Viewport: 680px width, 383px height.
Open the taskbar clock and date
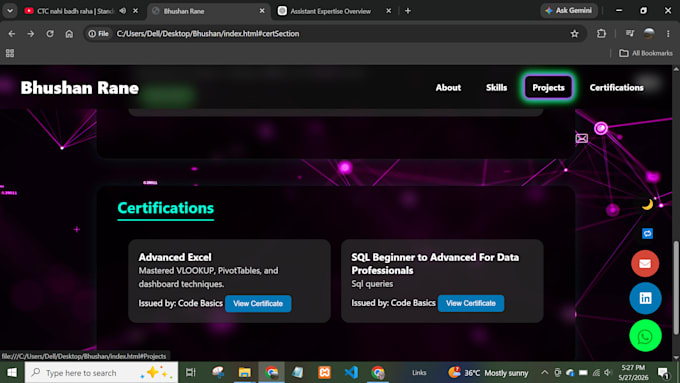[x=633, y=373]
